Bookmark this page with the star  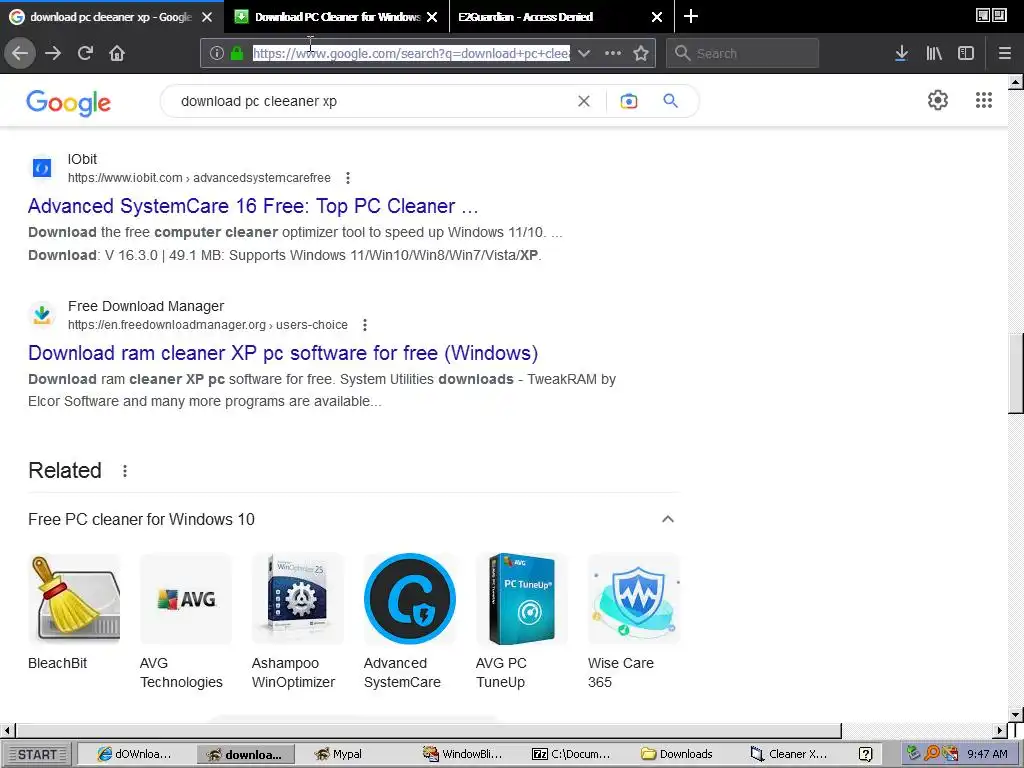click(x=641, y=54)
